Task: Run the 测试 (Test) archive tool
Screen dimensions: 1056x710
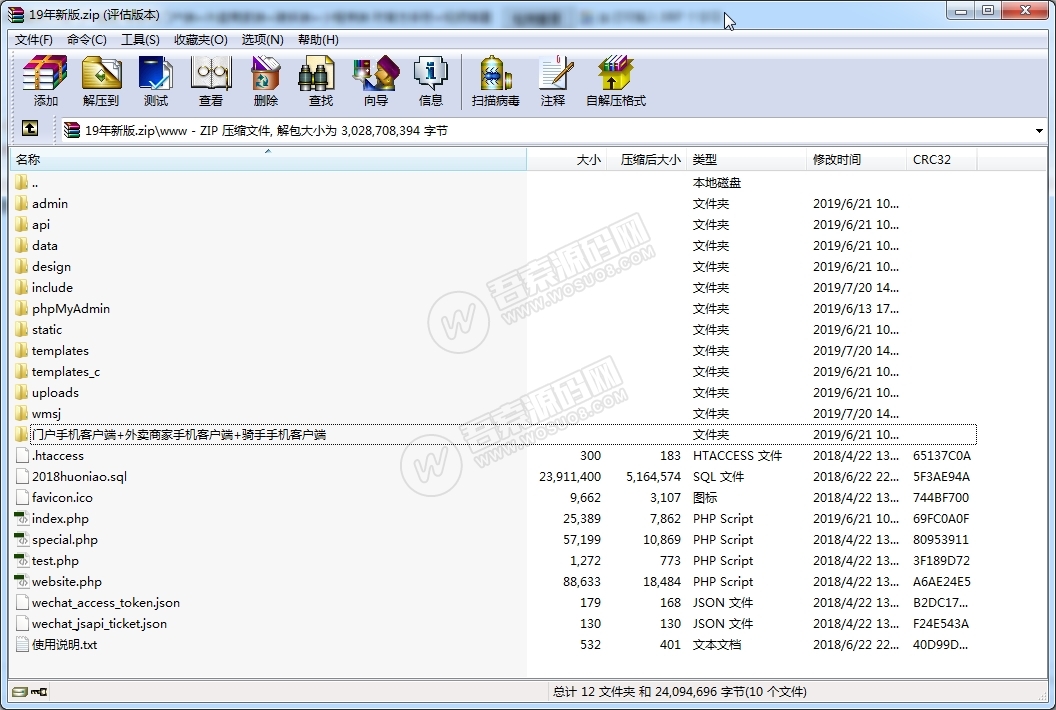Action: (156, 81)
